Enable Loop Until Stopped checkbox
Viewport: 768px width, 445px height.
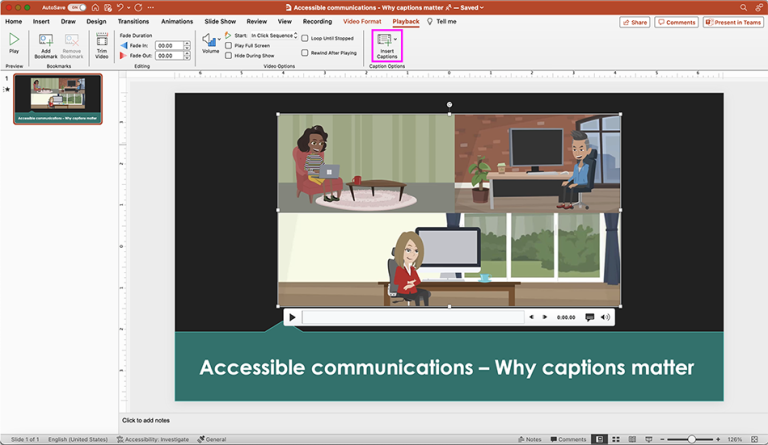305,38
